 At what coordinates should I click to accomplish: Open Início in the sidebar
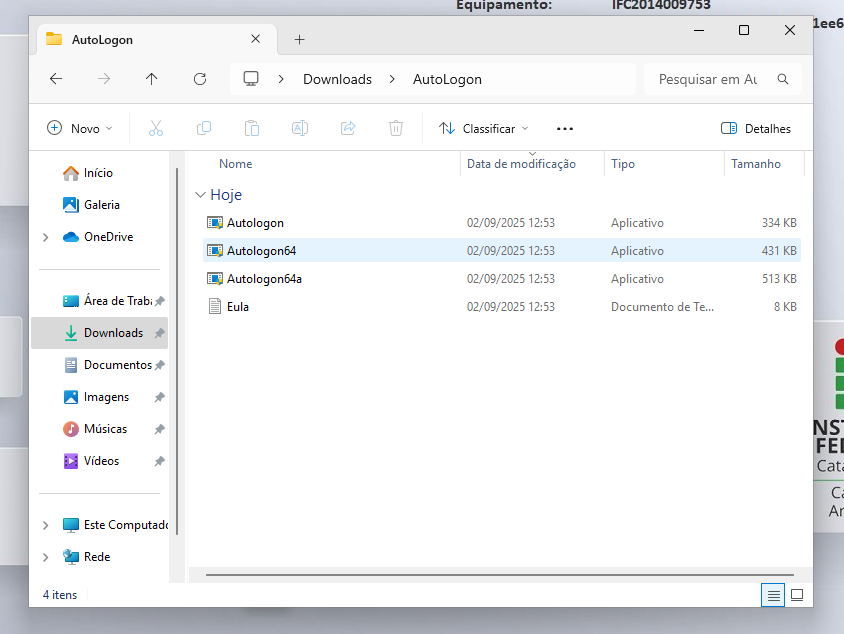pyautogui.click(x=100, y=173)
